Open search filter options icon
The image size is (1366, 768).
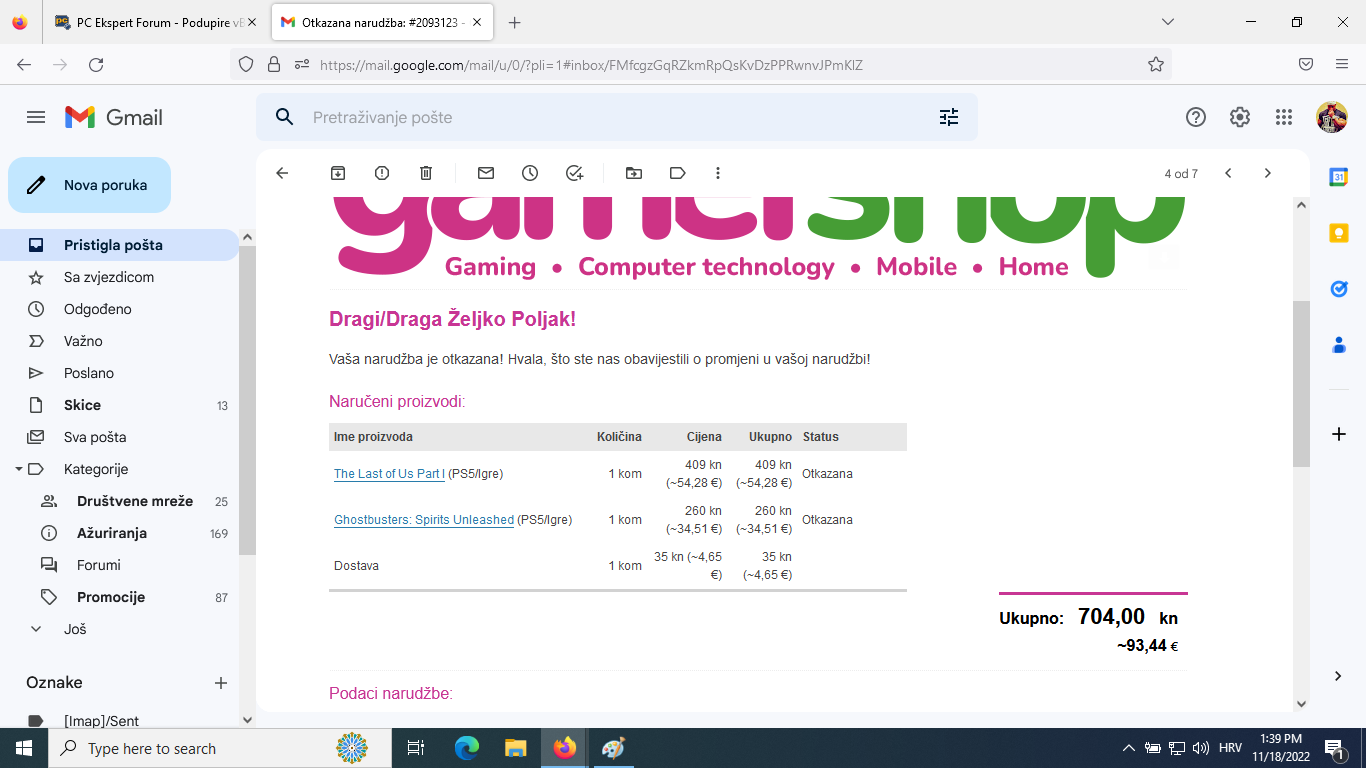[x=949, y=117]
